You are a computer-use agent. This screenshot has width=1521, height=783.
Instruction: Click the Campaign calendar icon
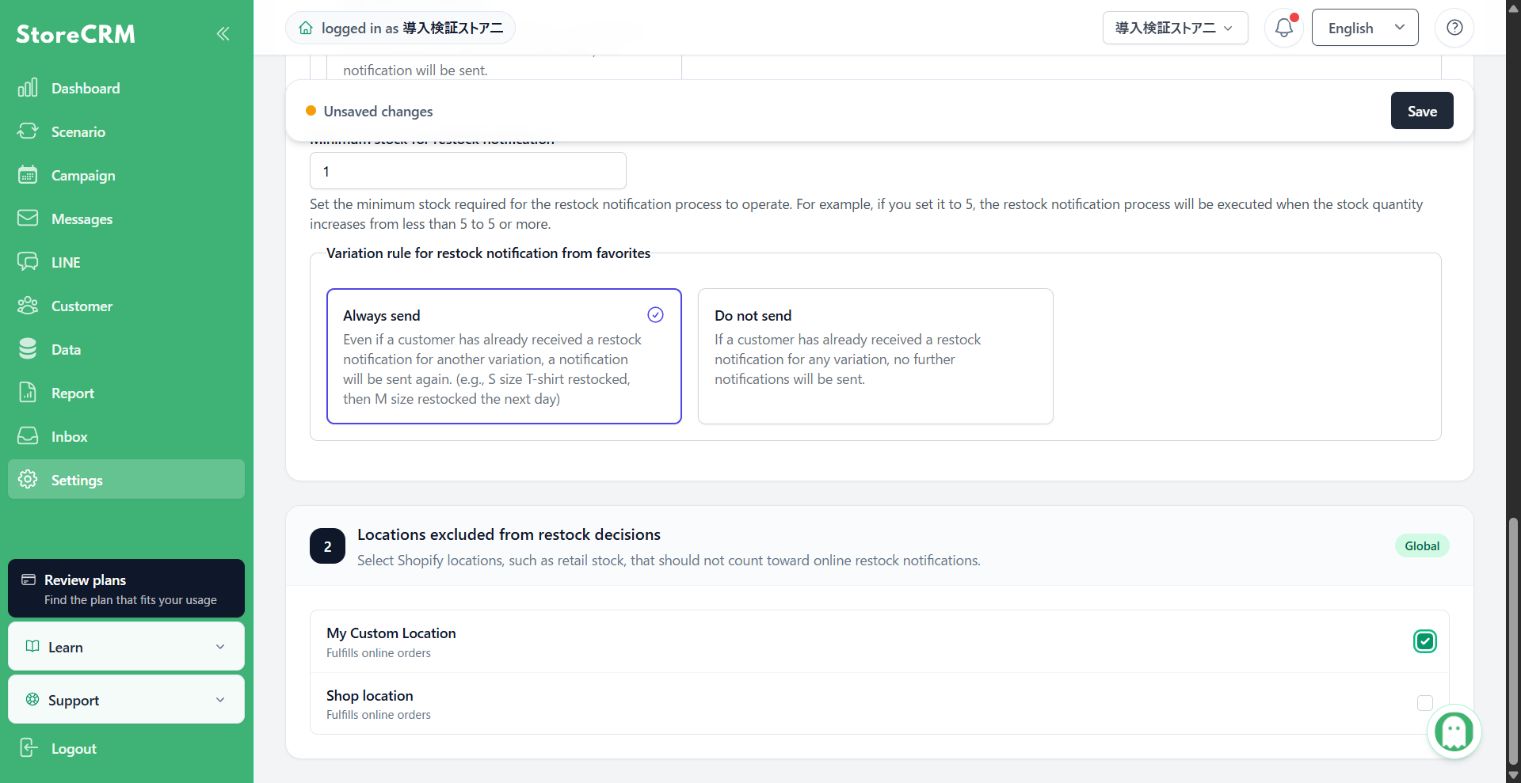[28, 175]
